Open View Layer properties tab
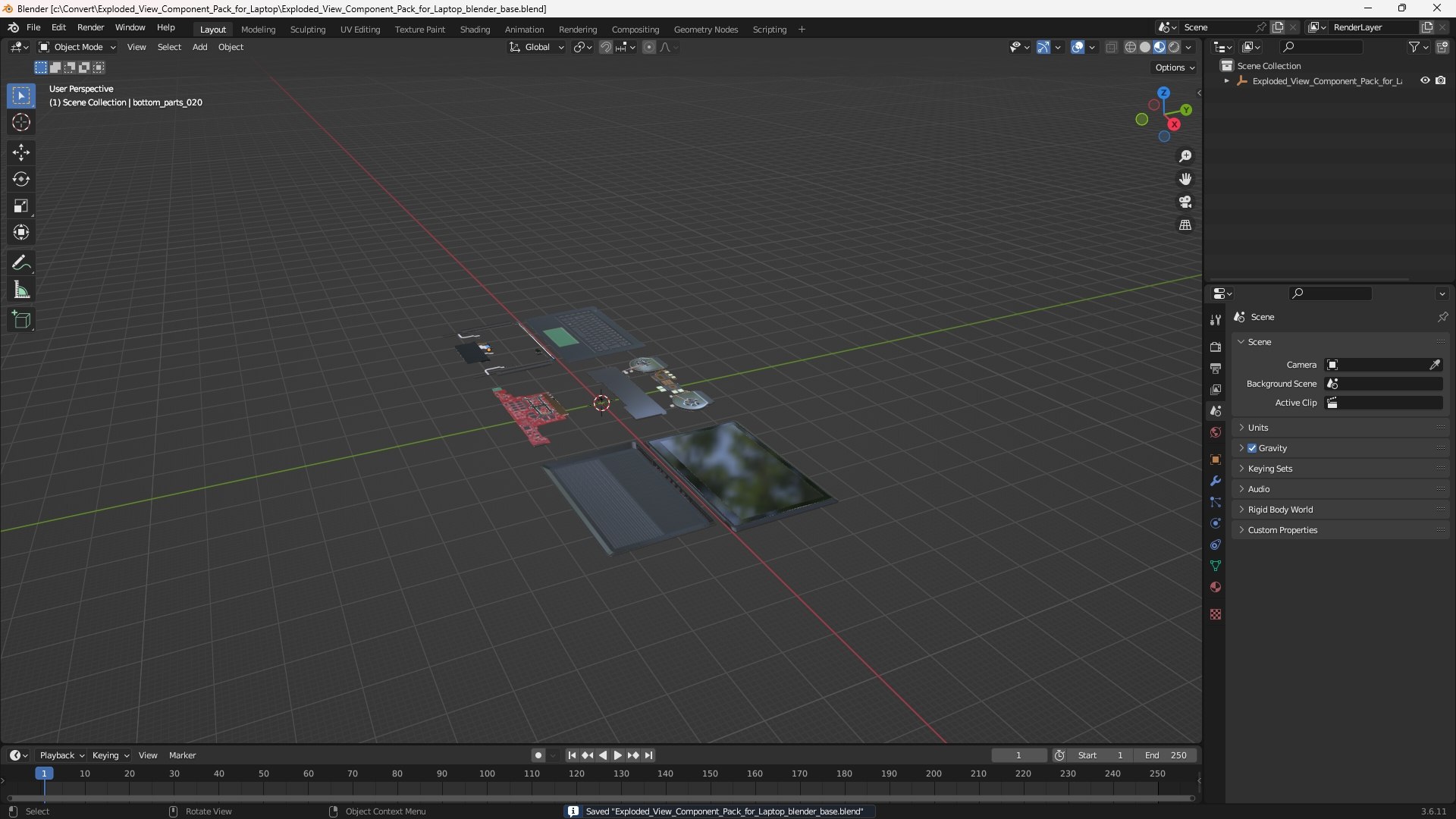This screenshot has width=1456, height=819. coord(1216,389)
